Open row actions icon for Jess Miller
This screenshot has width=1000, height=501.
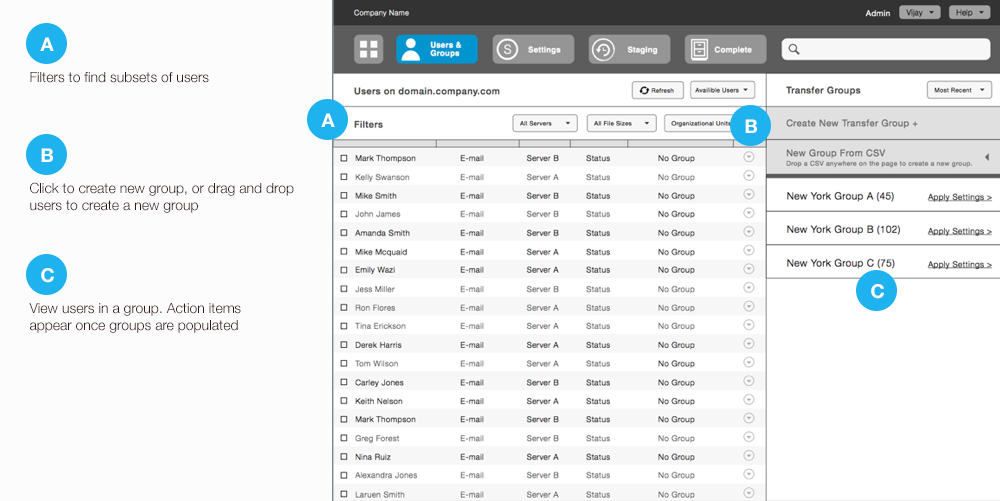(x=749, y=288)
